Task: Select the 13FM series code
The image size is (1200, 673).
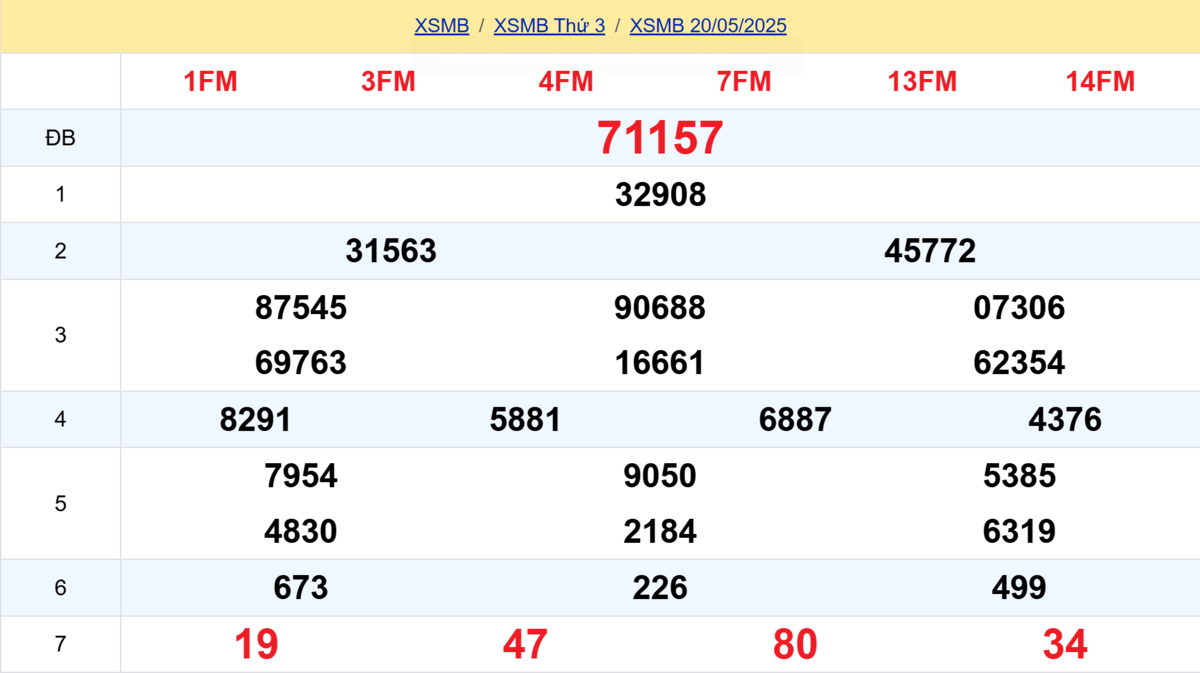Action: point(922,82)
